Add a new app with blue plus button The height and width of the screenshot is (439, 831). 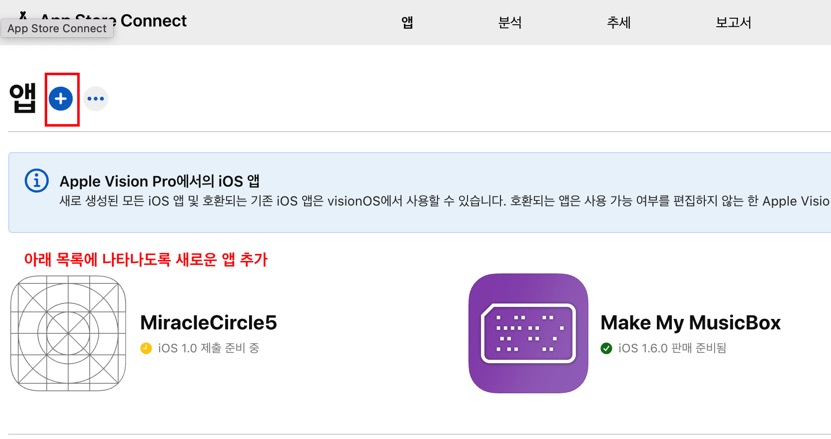[60, 99]
